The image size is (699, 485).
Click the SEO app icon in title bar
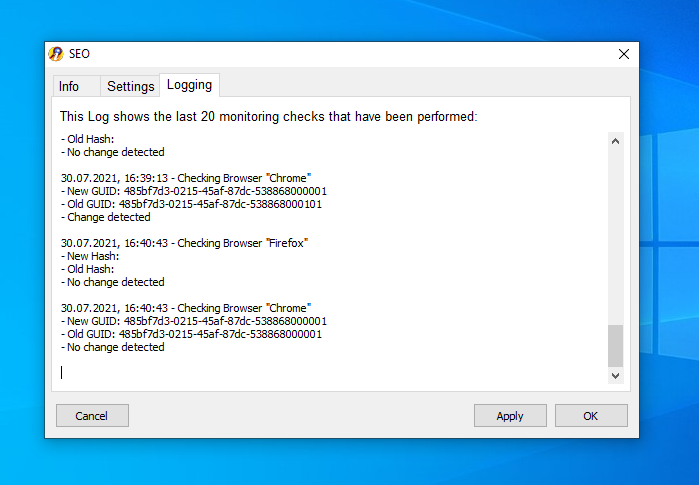[x=56, y=54]
